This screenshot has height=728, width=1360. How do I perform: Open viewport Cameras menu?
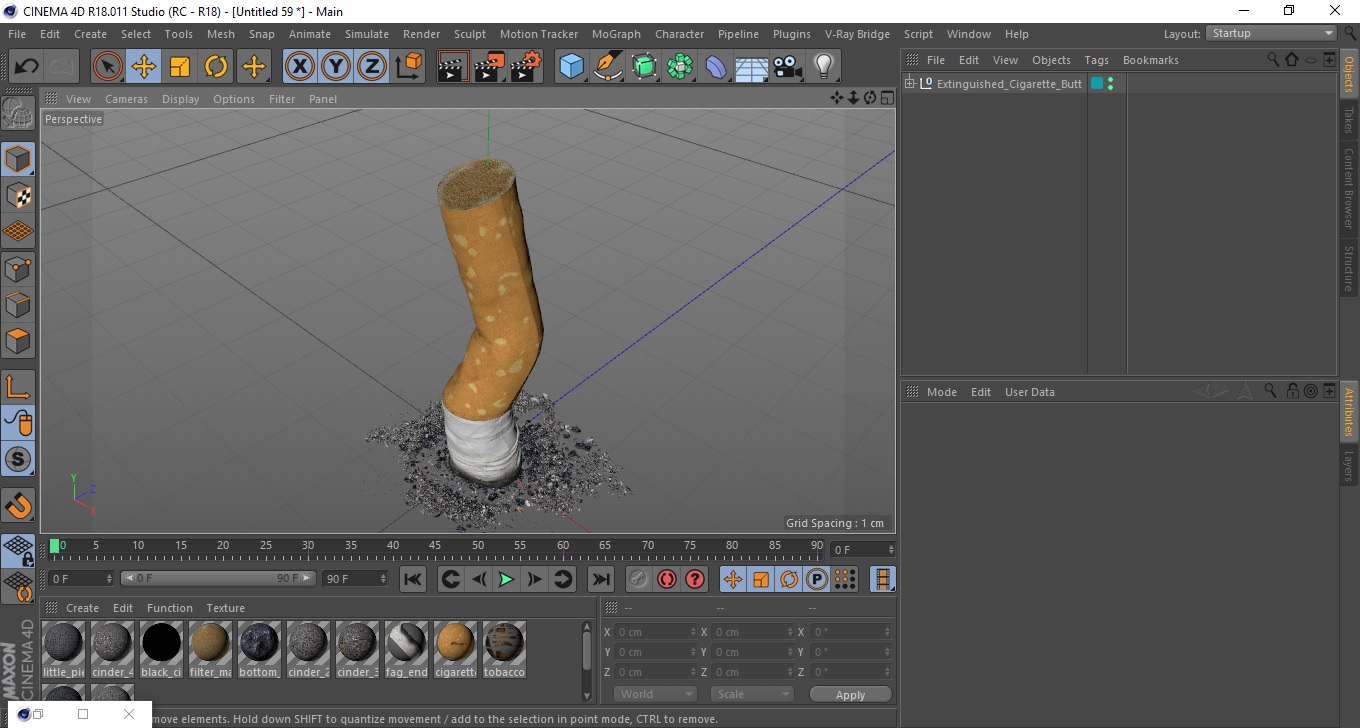(126, 99)
